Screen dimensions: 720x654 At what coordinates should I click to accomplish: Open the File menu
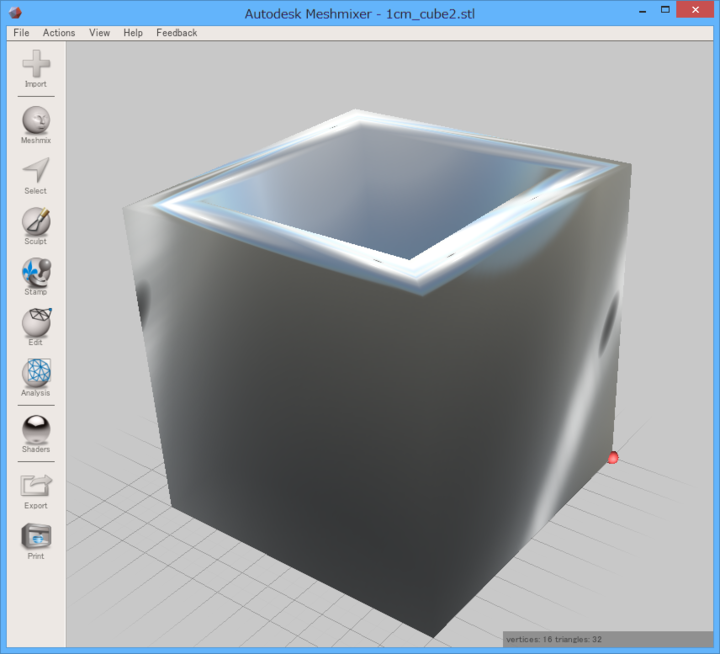[21, 33]
